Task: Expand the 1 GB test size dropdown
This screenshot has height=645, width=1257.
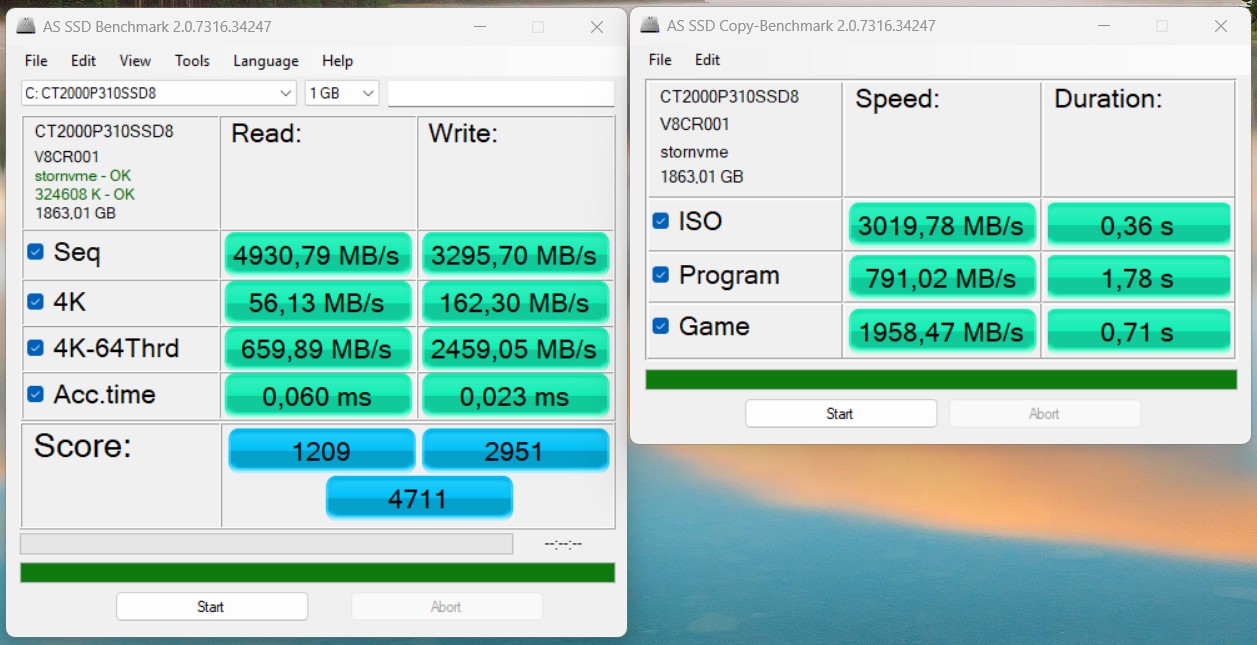Action: pos(342,93)
